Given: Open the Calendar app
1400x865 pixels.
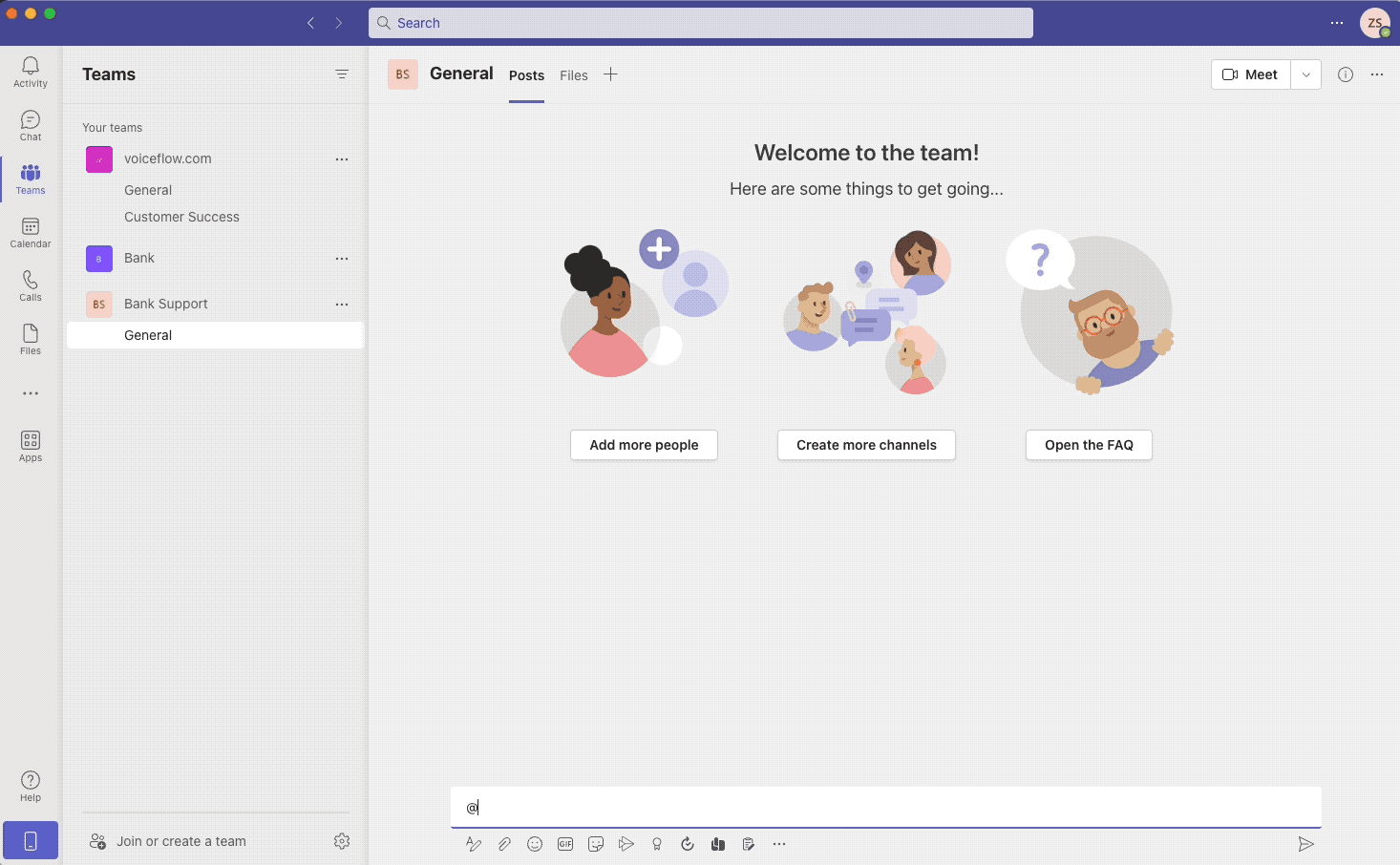Looking at the screenshot, I should click(x=31, y=232).
